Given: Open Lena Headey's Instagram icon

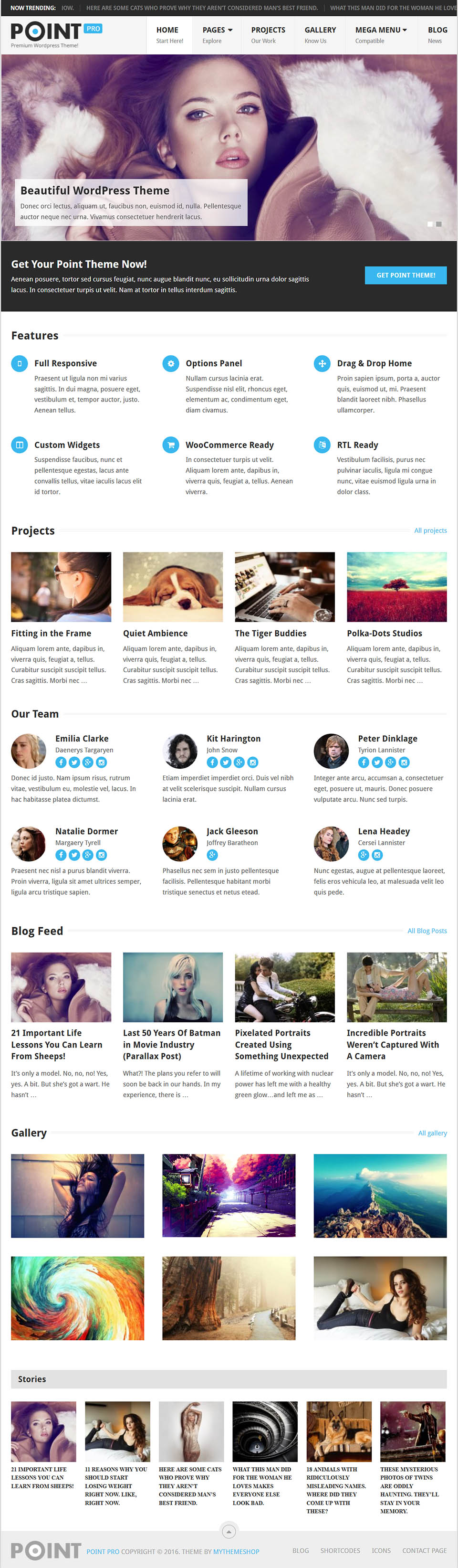Looking at the screenshot, I should 377,855.
